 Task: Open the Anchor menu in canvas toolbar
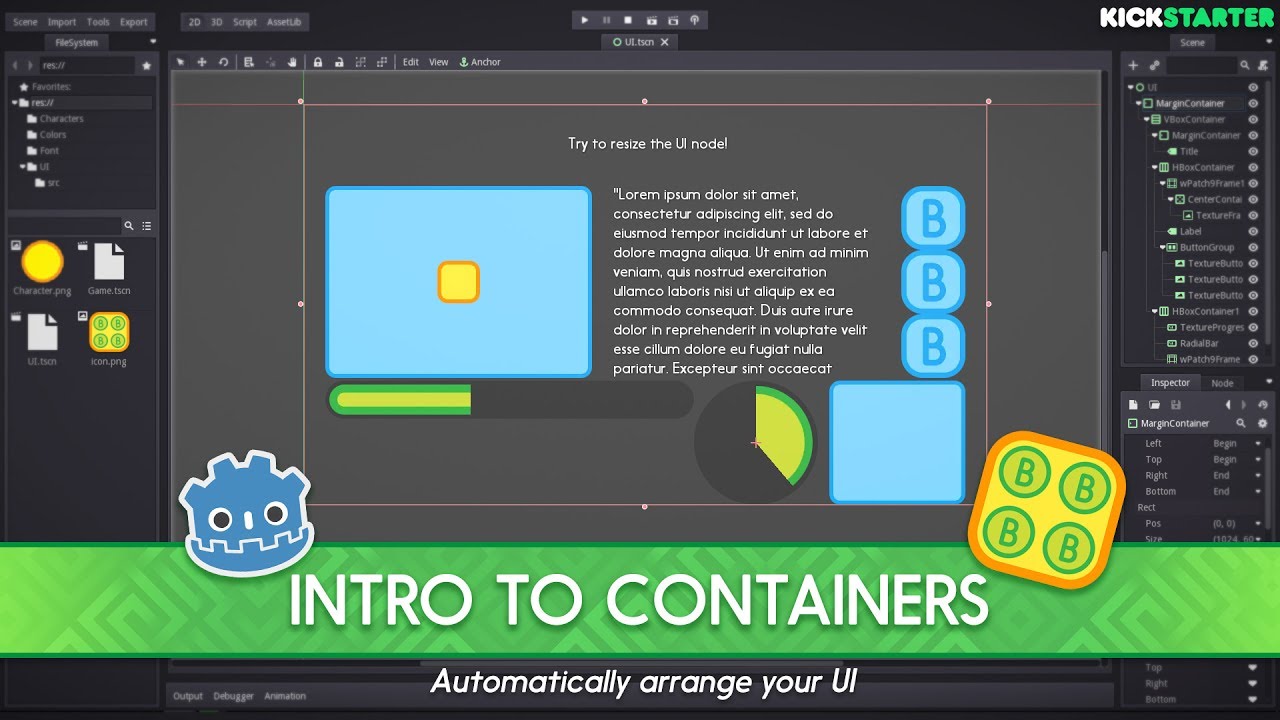[x=480, y=62]
